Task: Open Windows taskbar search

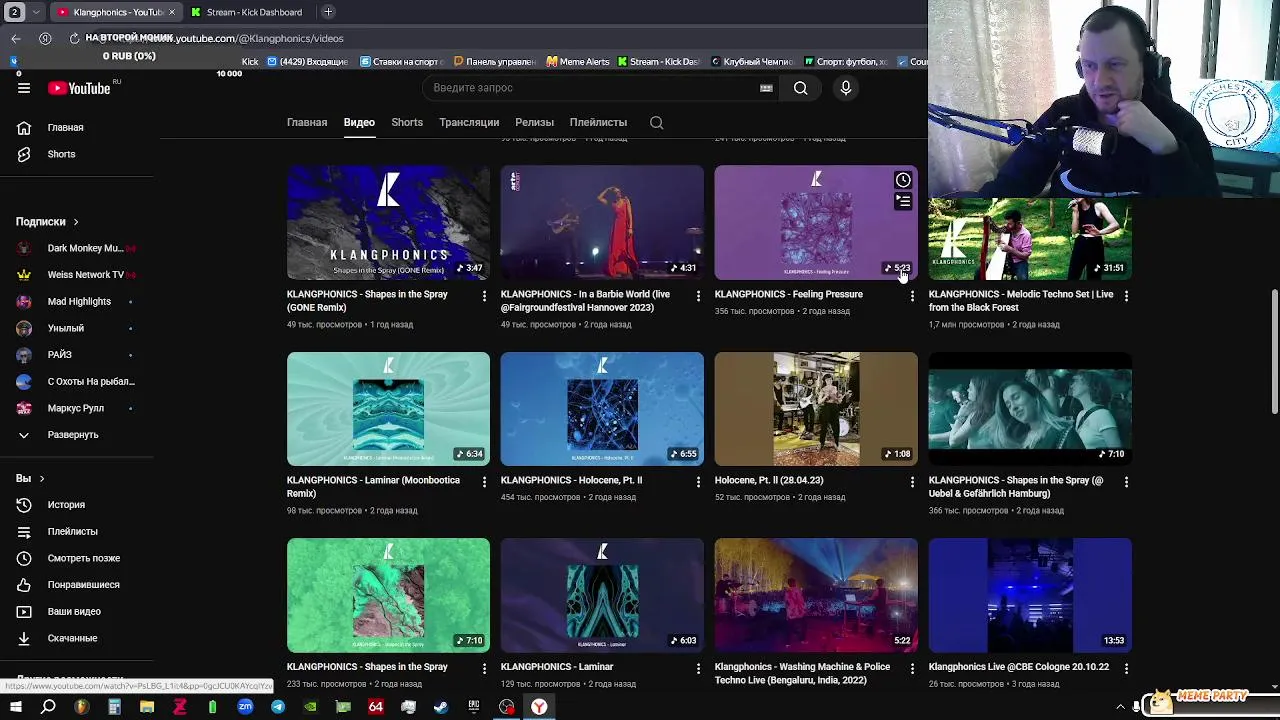Action: (48, 707)
